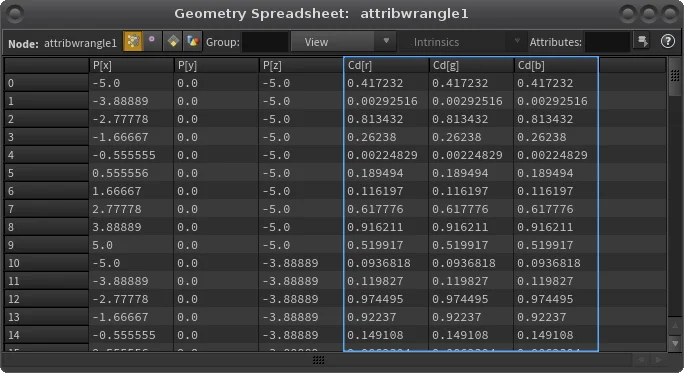
Task: Click Cd[g] value 0.00292516 in row 1
Action: (x=467, y=101)
